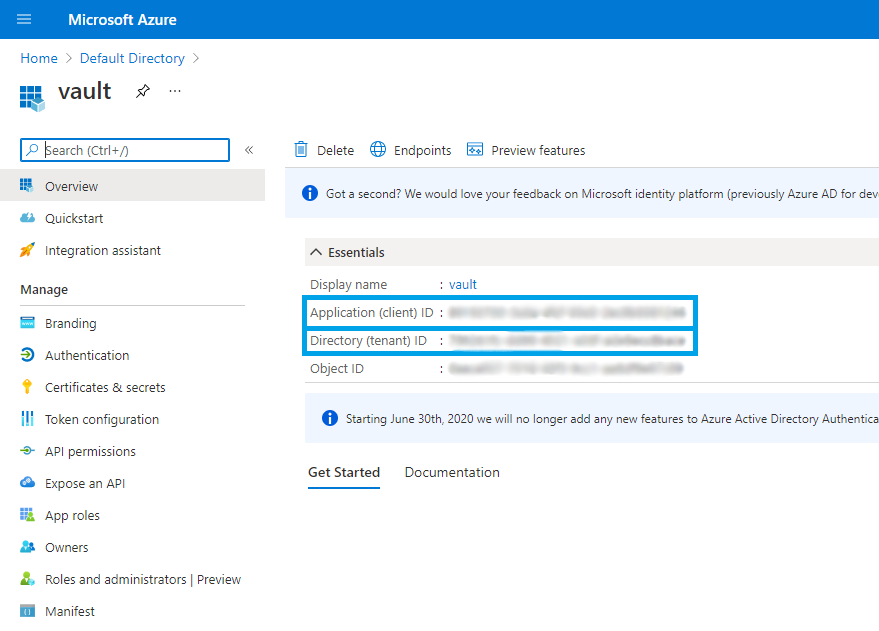879x631 pixels.
Task: Open Owners page
Action: point(66,547)
